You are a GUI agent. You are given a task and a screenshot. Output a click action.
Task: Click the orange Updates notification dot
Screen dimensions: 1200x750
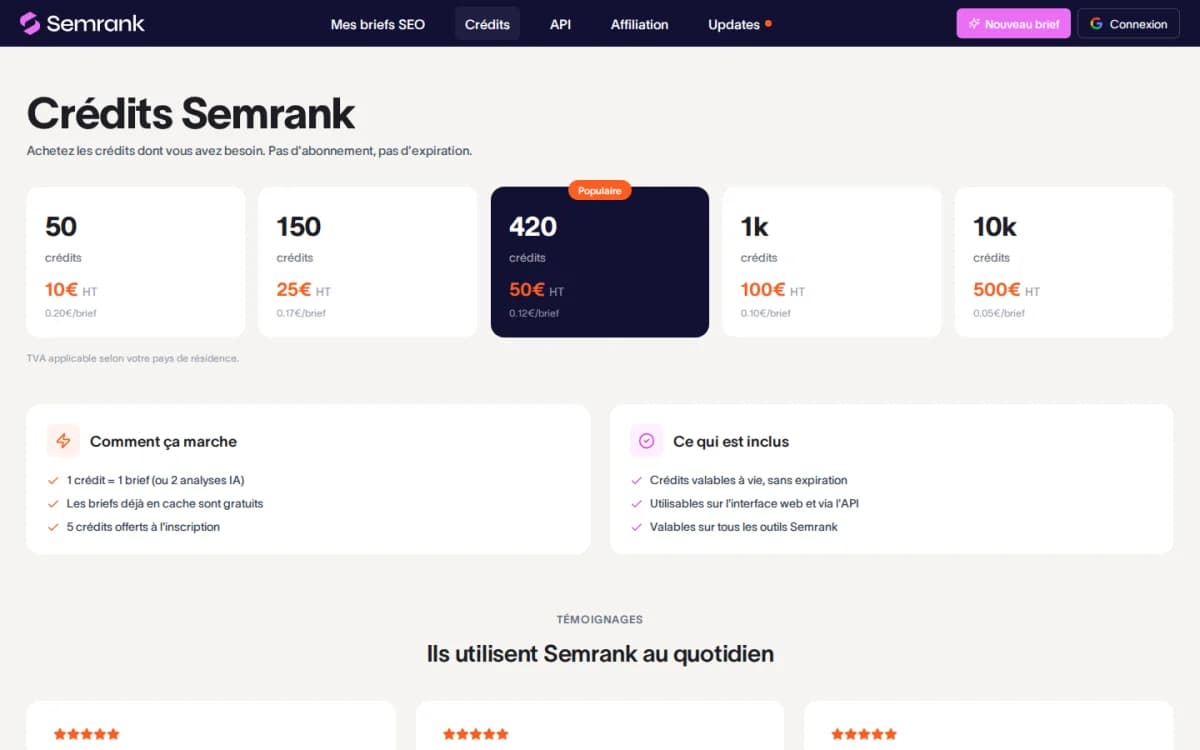click(768, 23)
